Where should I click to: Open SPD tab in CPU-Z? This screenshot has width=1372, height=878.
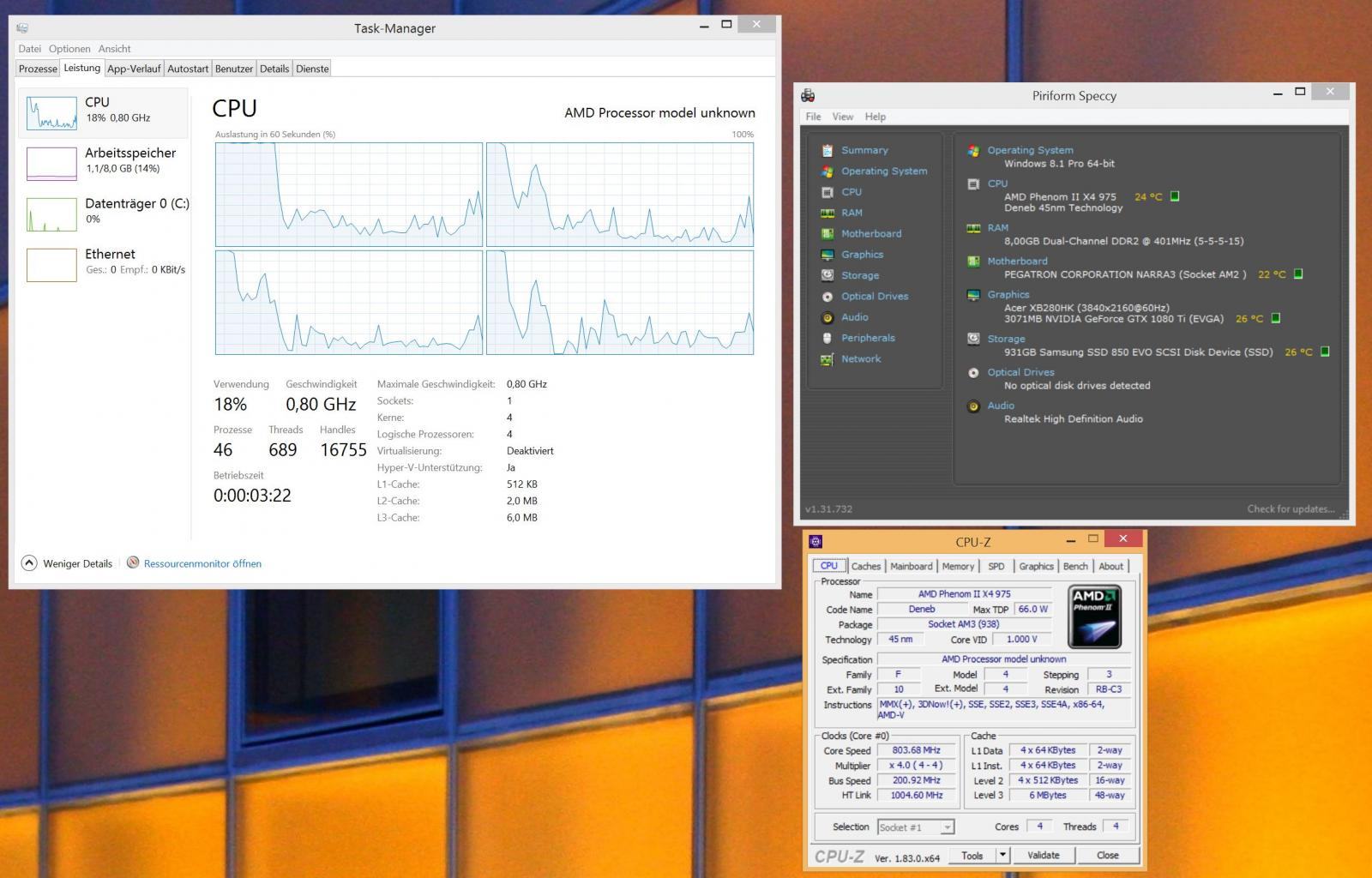coord(996,566)
